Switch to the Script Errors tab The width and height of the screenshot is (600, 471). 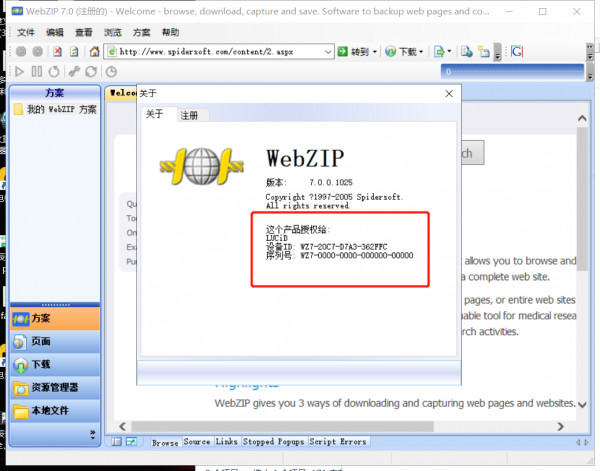[338, 442]
